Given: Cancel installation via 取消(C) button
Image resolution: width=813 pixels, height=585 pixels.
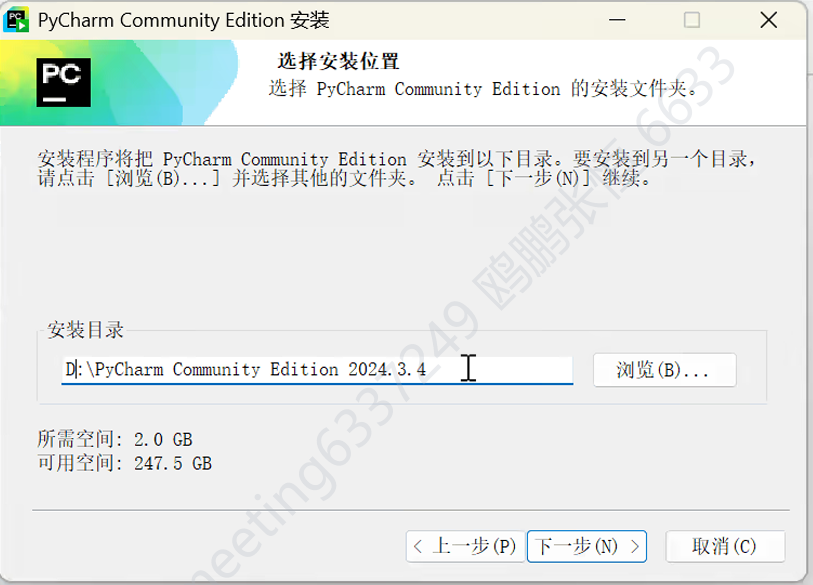Looking at the screenshot, I should 725,546.
